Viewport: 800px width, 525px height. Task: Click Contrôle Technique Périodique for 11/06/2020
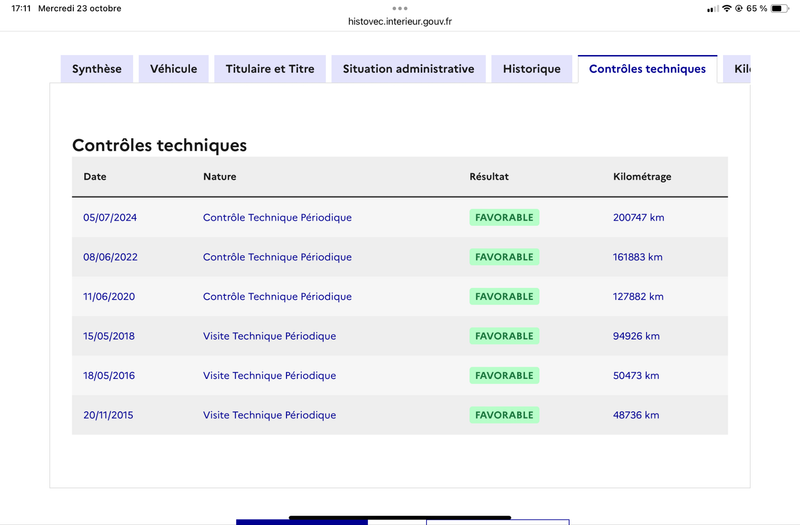tap(277, 296)
